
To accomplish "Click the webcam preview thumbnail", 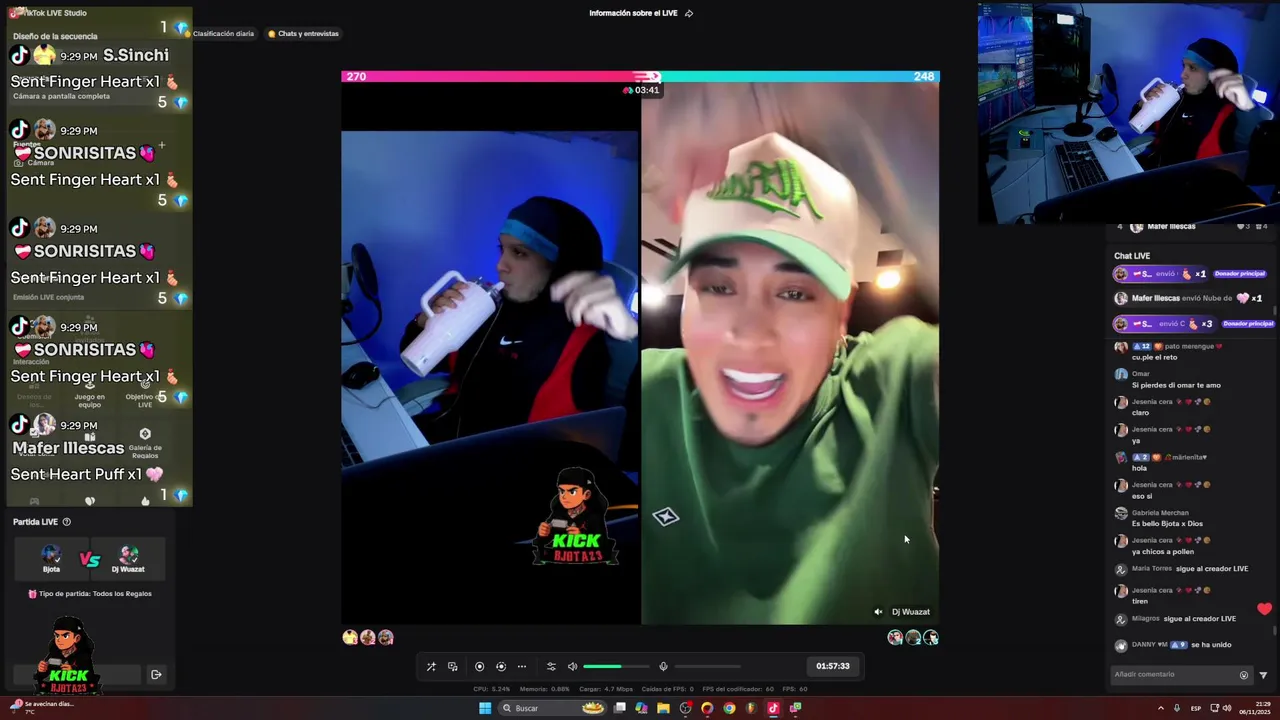I will coord(1129,112).
